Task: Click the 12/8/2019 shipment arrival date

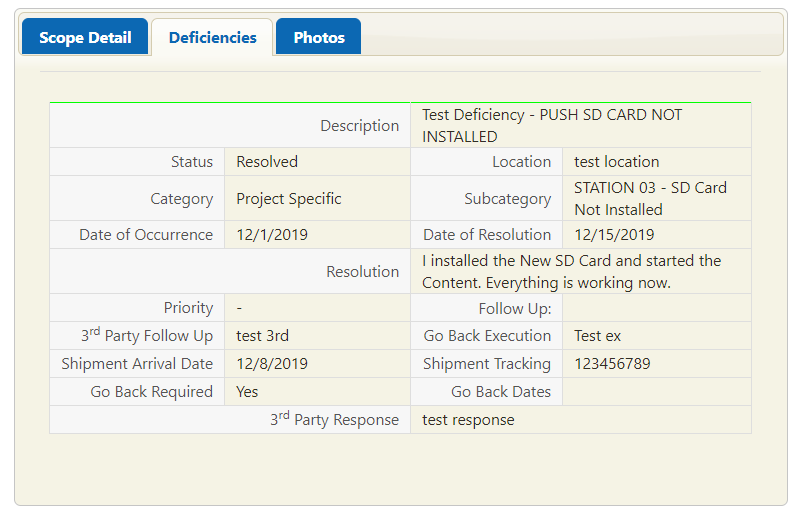Action: 272,364
